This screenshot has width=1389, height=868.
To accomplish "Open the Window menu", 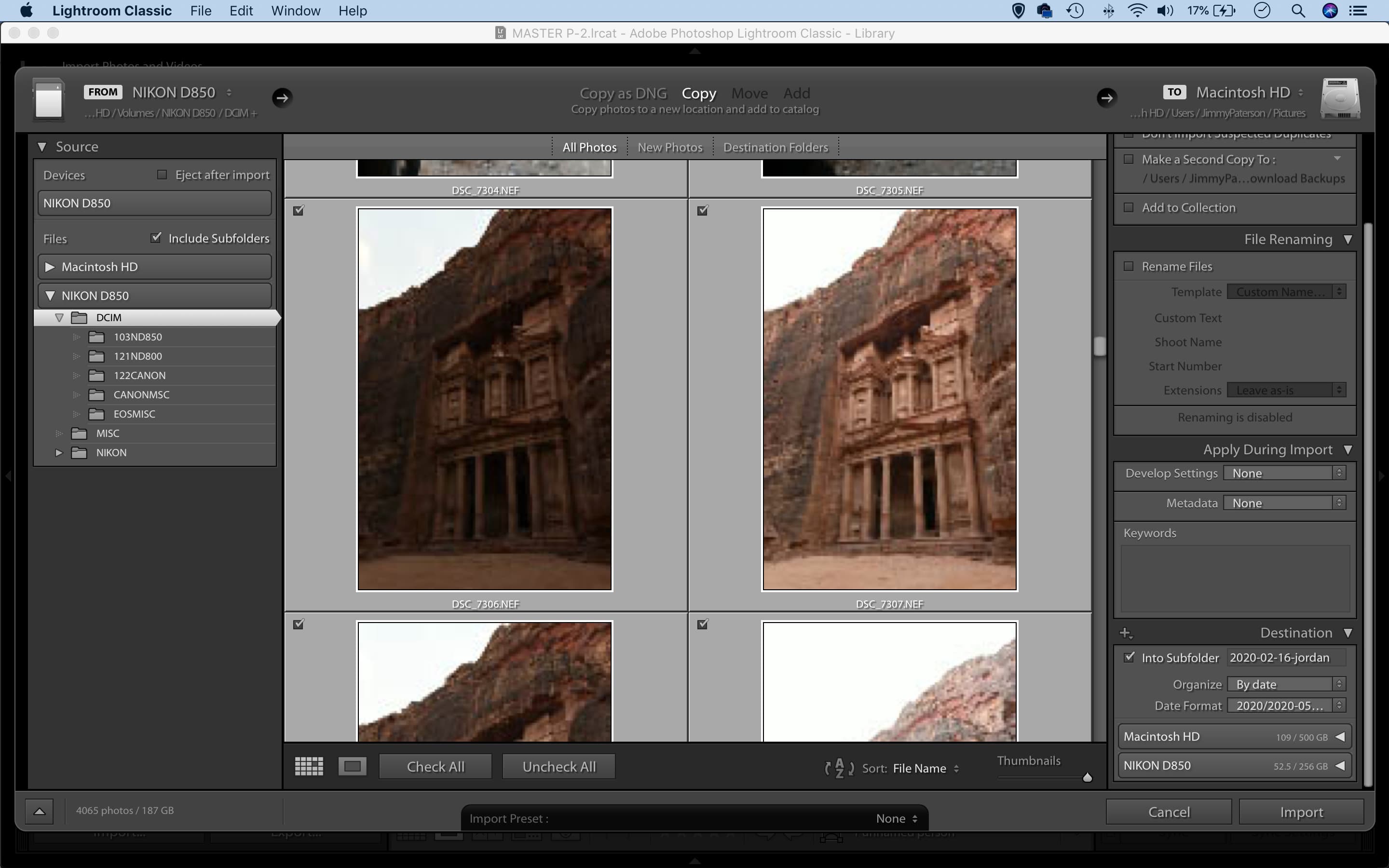I will [x=296, y=10].
